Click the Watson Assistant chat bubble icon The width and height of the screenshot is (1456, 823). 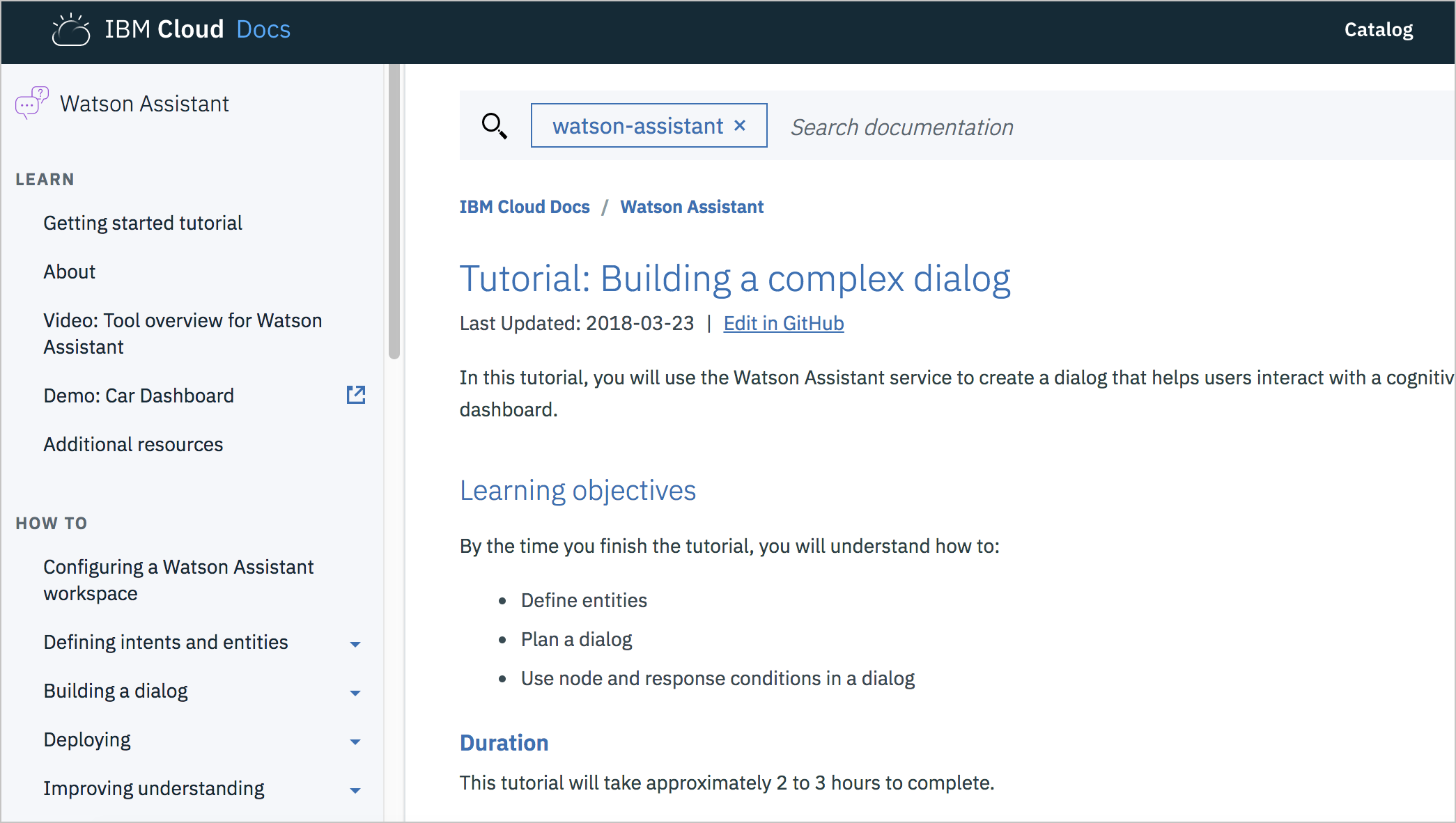pyautogui.click(x=32, y=102)
